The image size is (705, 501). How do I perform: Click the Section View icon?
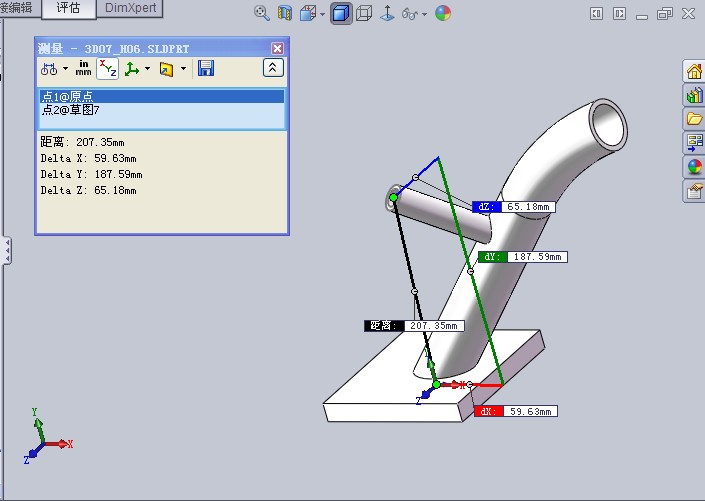pos(286,13)
